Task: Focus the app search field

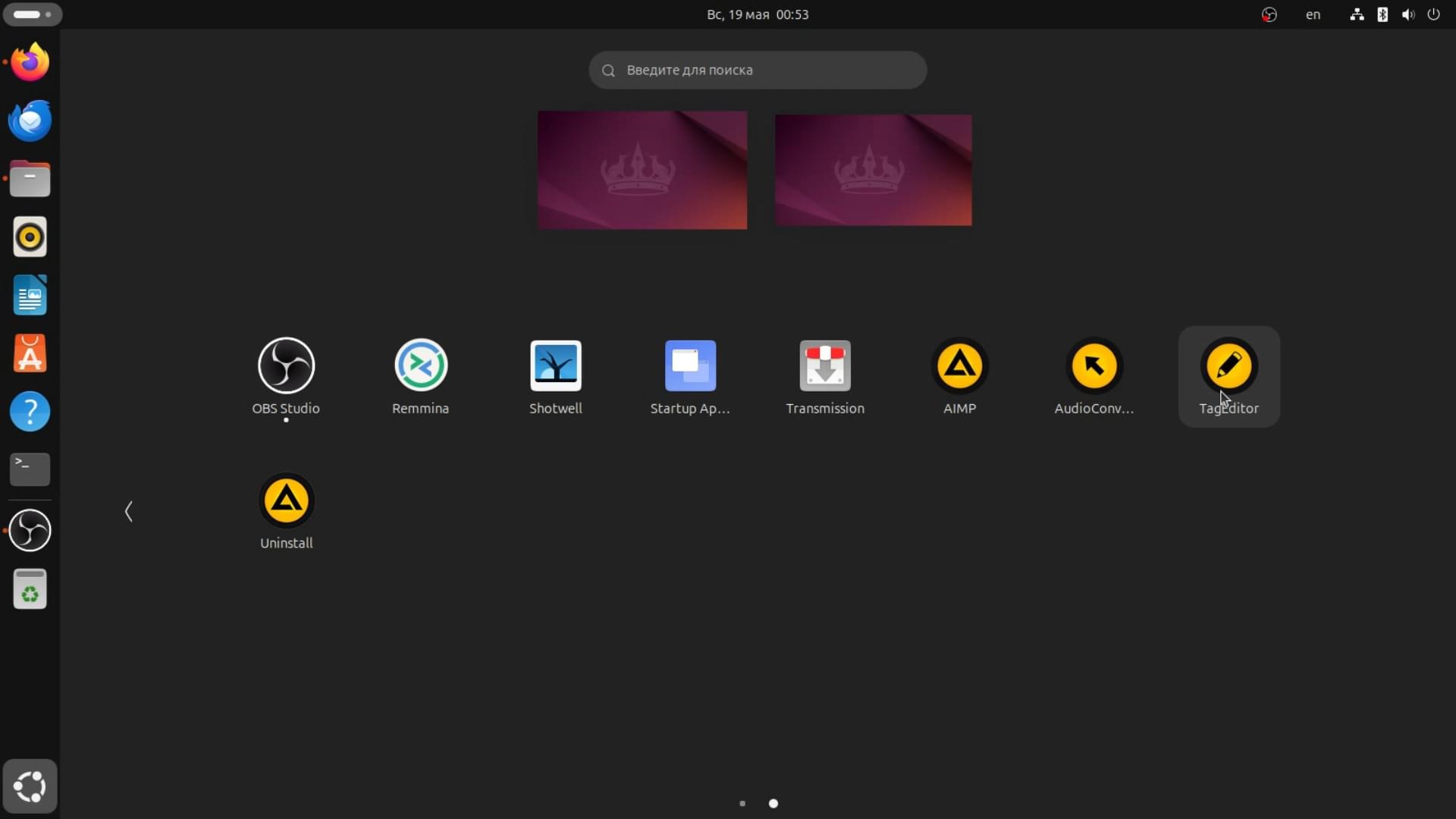Action: click(x=758, y=70)
